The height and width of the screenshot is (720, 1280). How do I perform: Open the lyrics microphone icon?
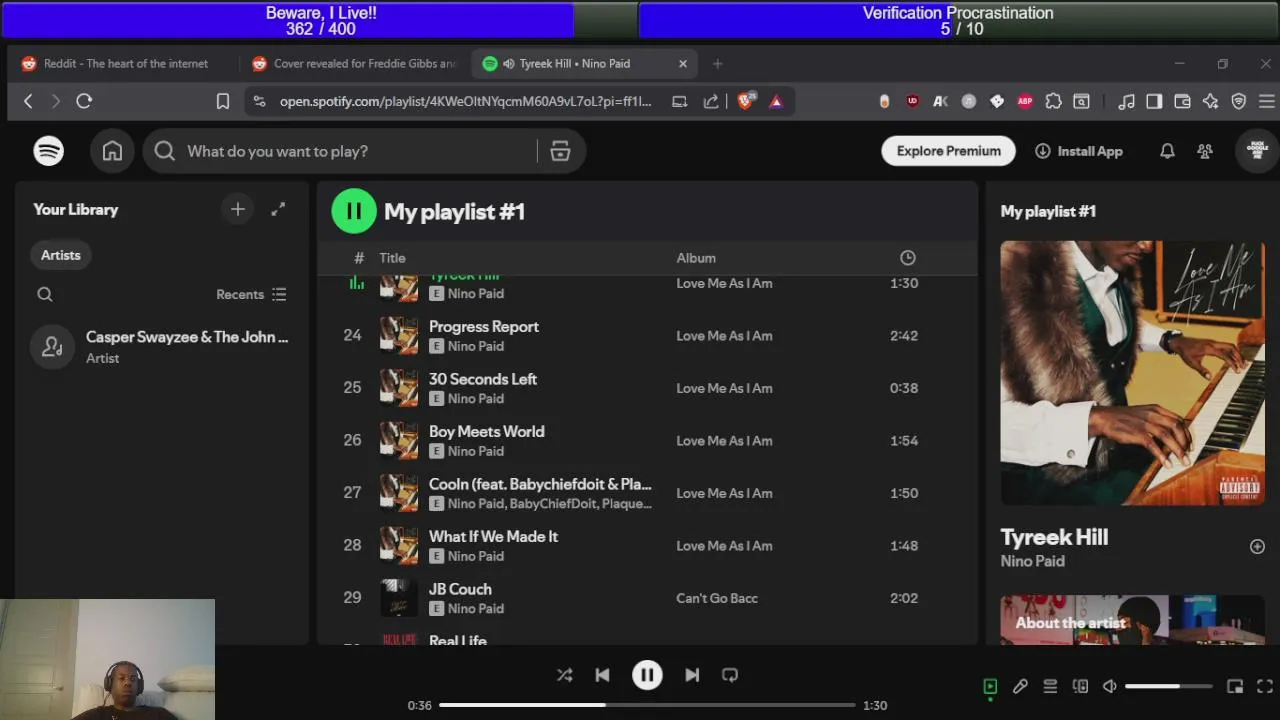click(x=1020, y=686)
